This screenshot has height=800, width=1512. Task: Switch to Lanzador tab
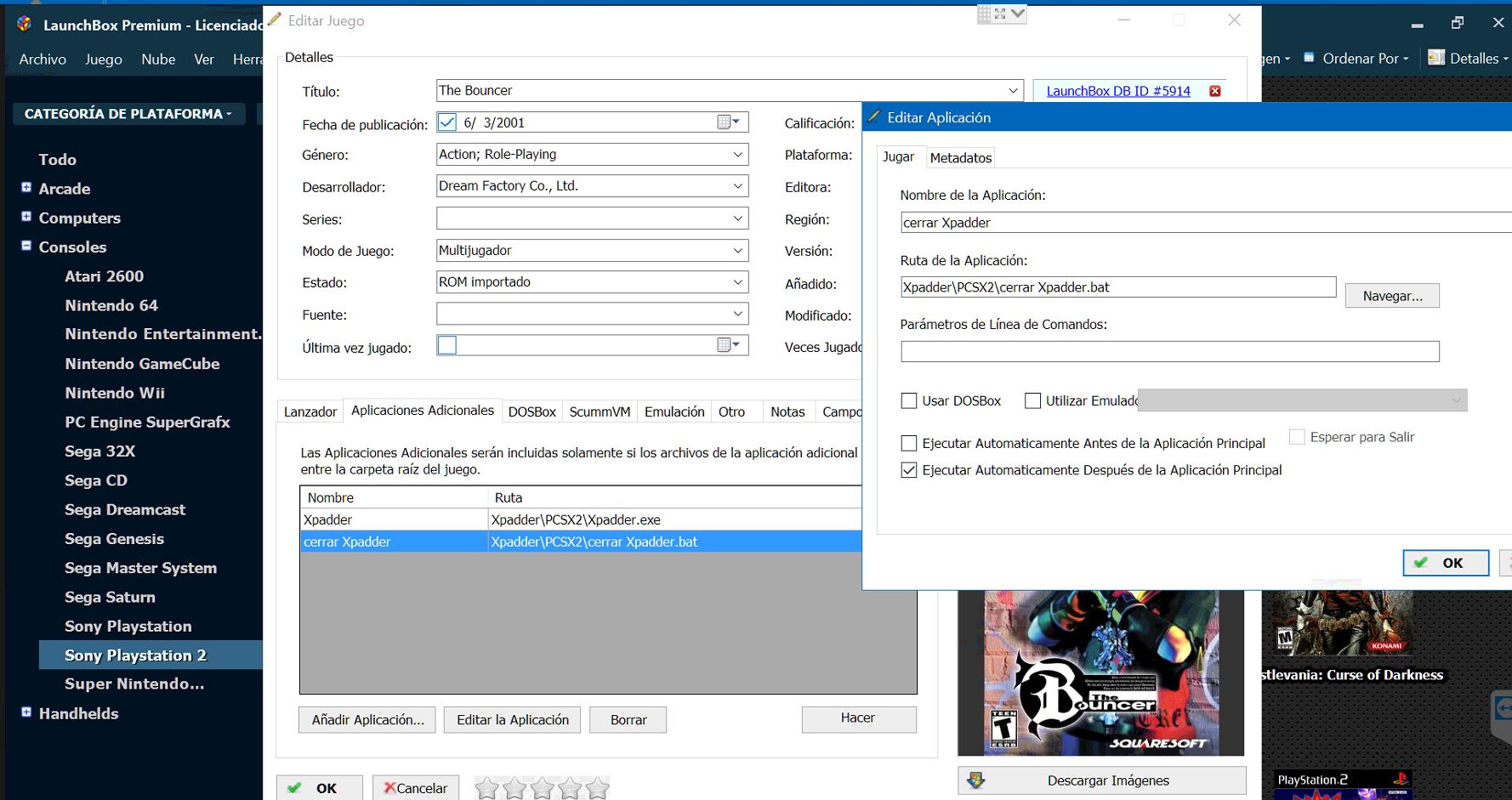click(310, 411)
